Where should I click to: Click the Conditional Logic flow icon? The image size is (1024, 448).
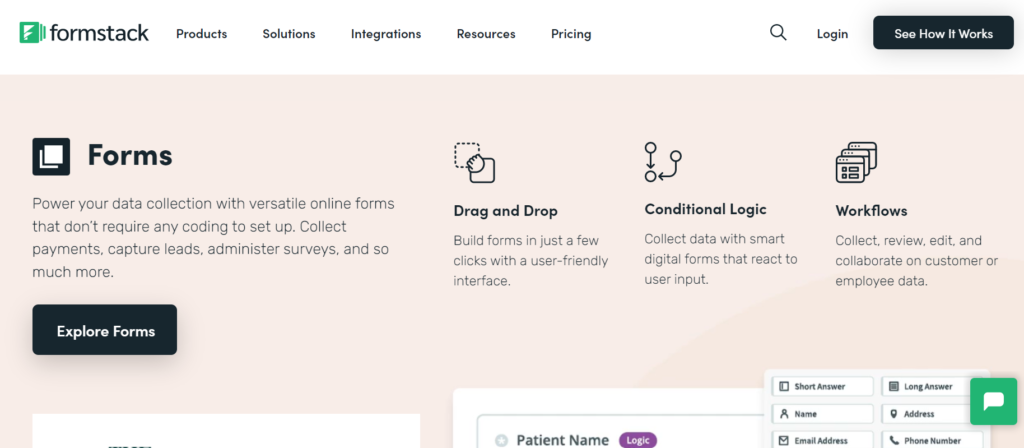(x=662, y=162)
